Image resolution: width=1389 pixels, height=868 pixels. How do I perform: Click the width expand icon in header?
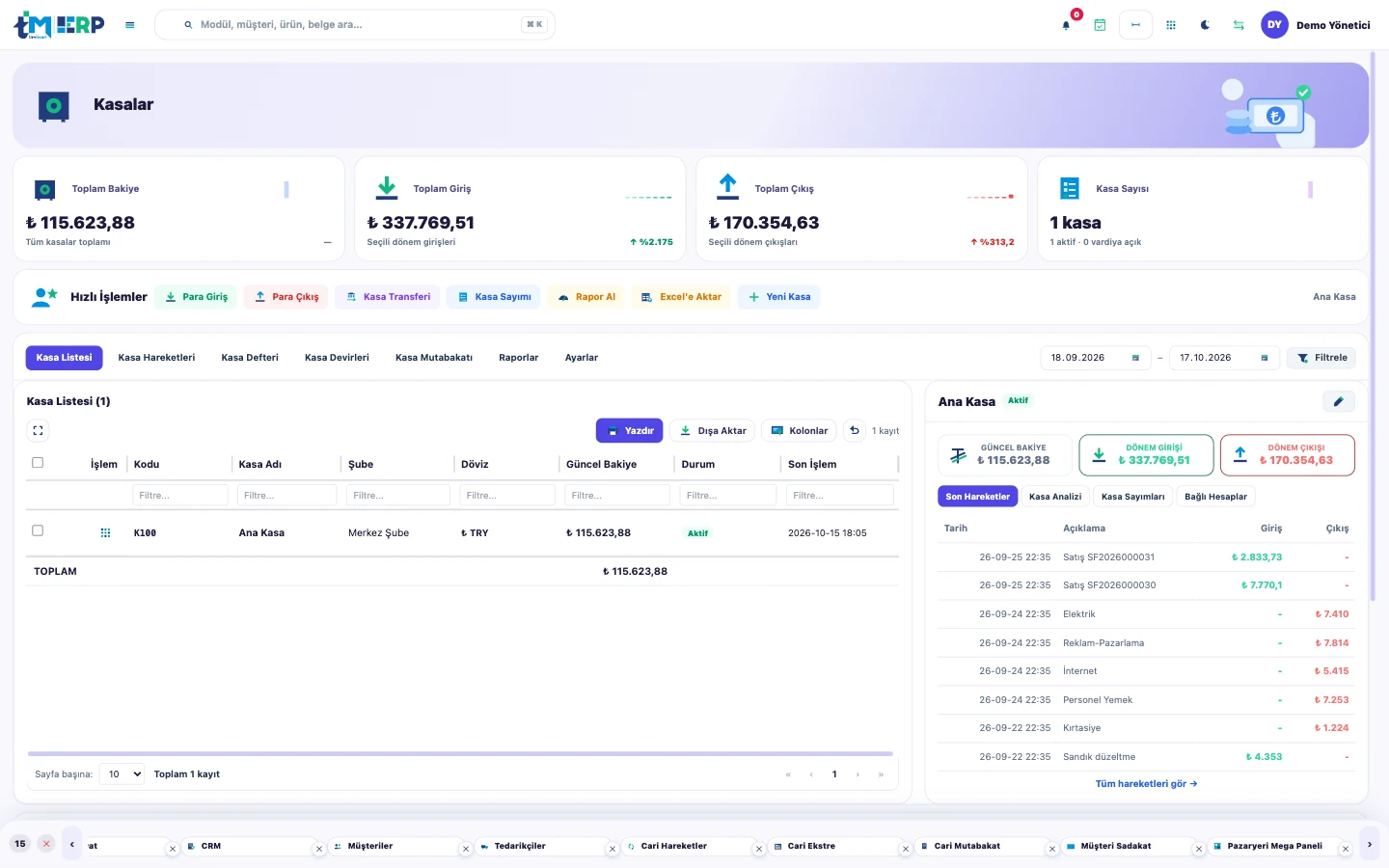tap(1135, 25)
